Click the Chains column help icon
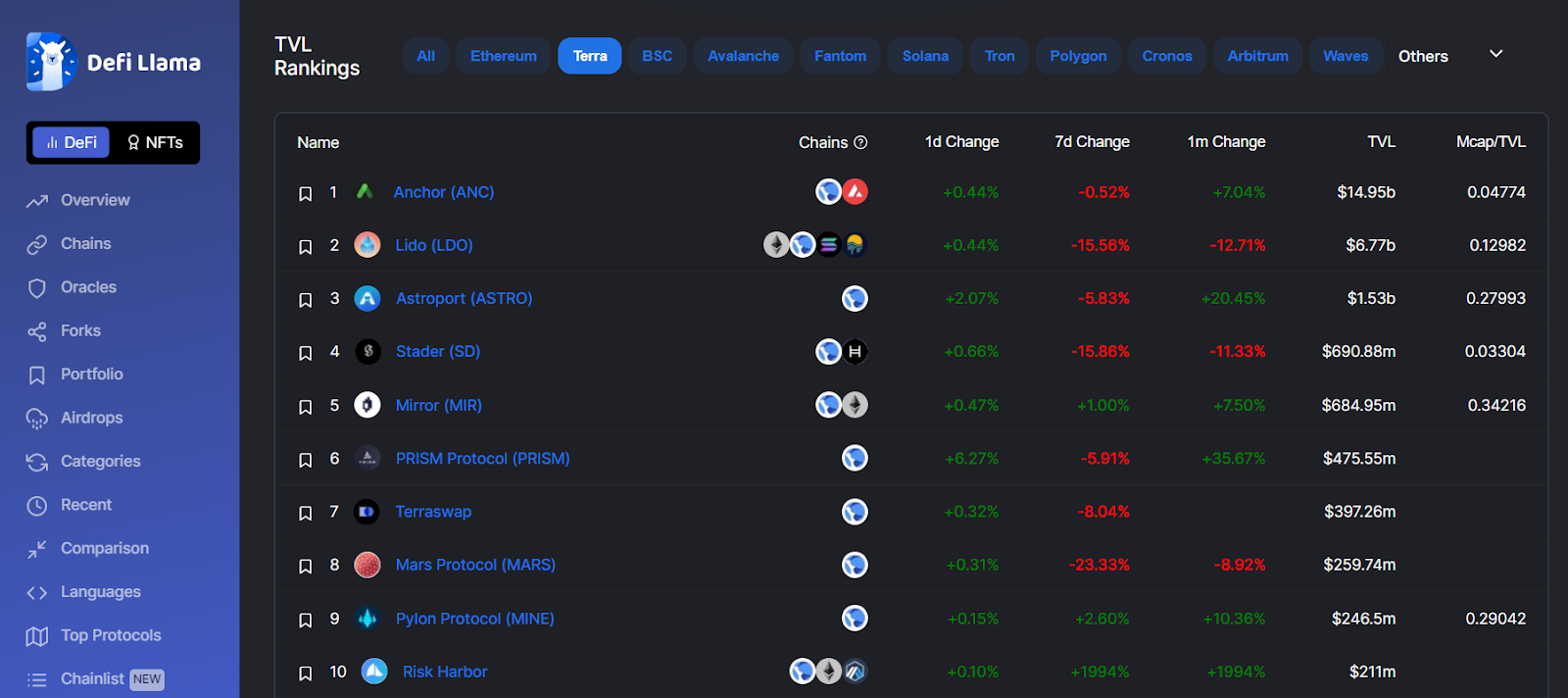This screenshot has width=1568, height=698. pyautogui.click(x=860, y=142)
